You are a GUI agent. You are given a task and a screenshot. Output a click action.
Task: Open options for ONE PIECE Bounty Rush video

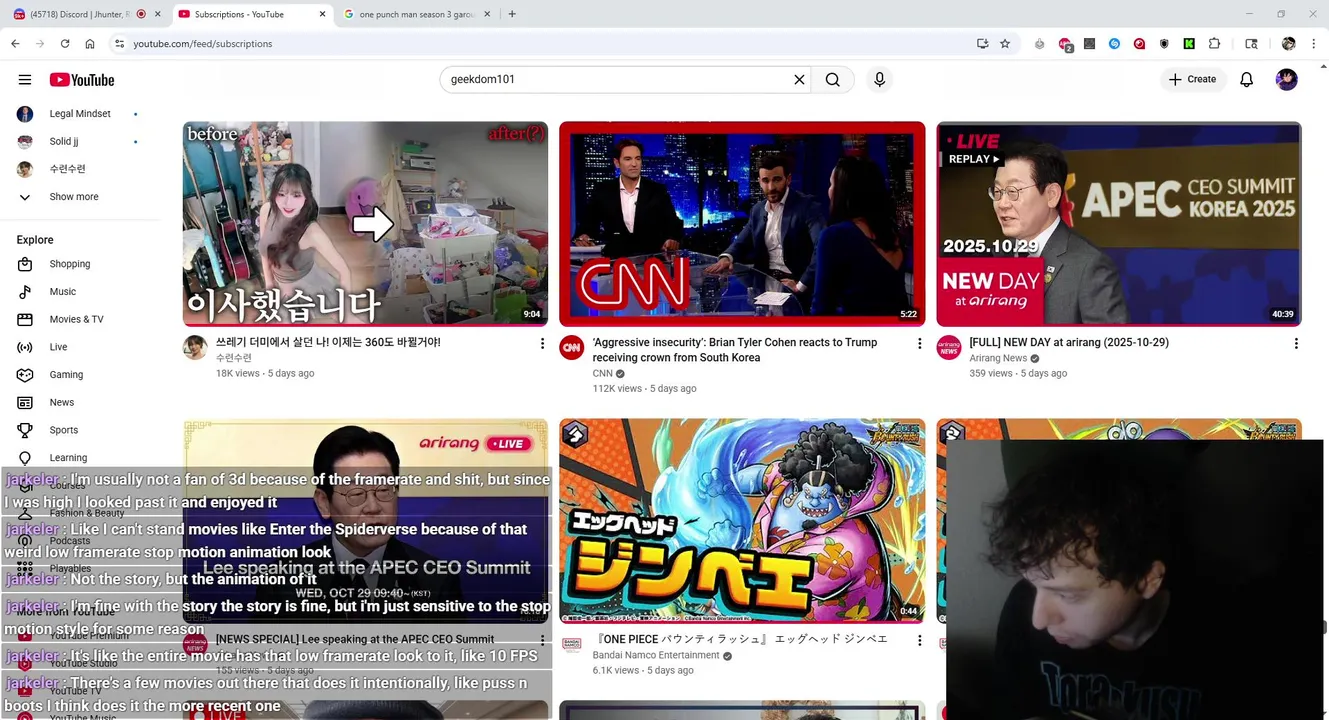(920, 640)
